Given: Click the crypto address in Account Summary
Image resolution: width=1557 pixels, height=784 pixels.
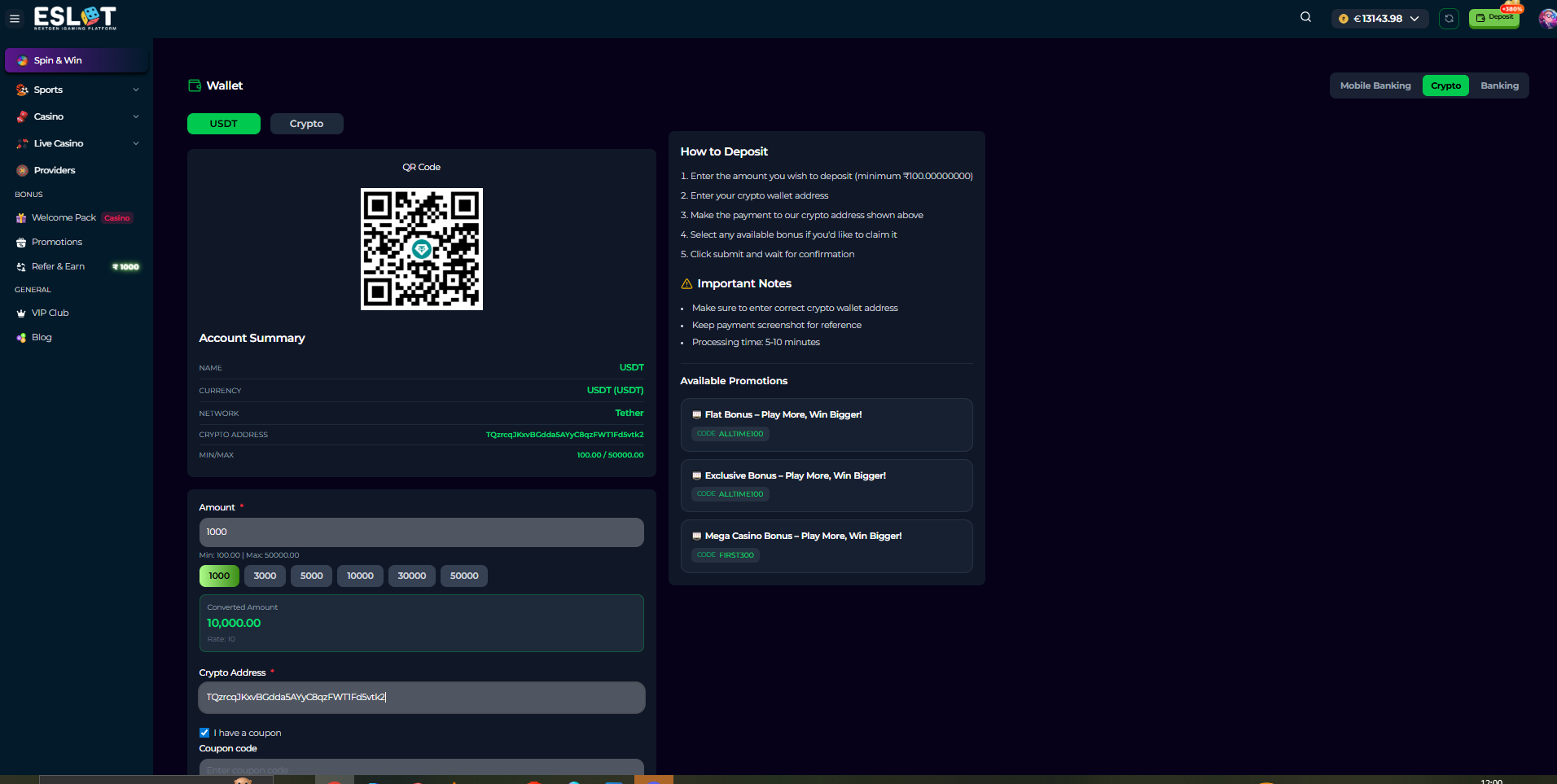Looking at the screenshot, I should point(564,435).
